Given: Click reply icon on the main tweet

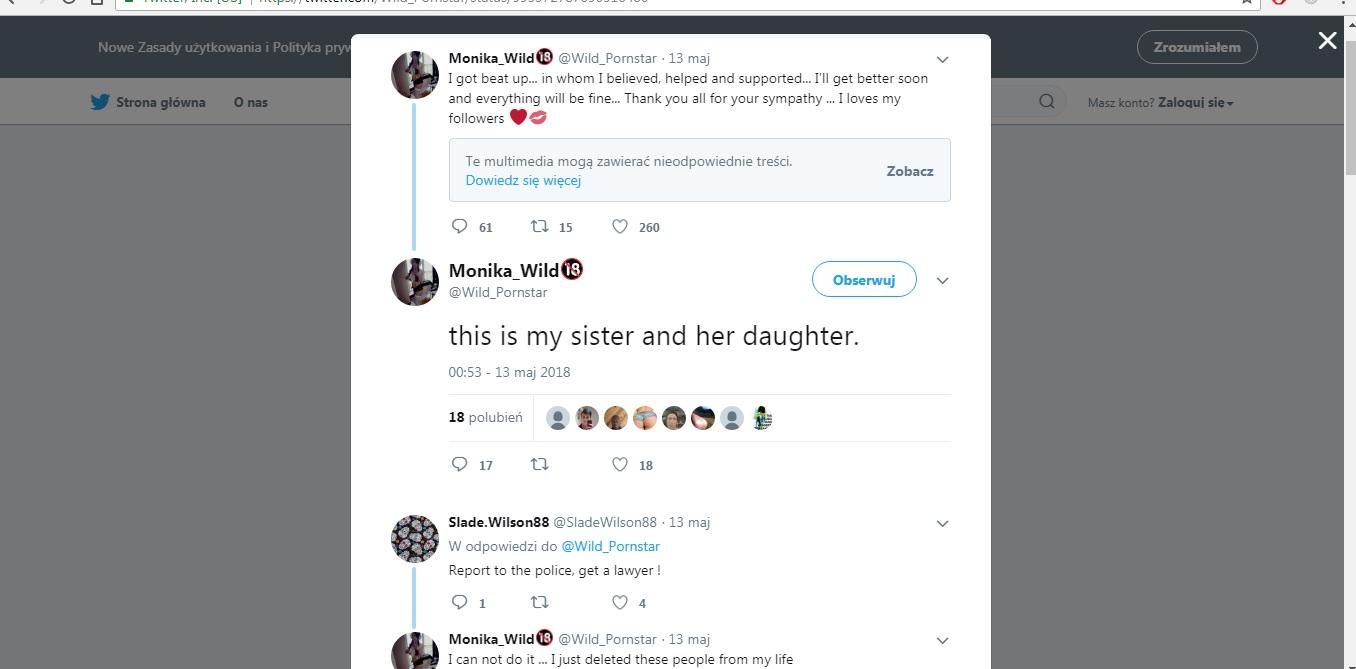Looking at the screenshot, I should tap(460, 464).
